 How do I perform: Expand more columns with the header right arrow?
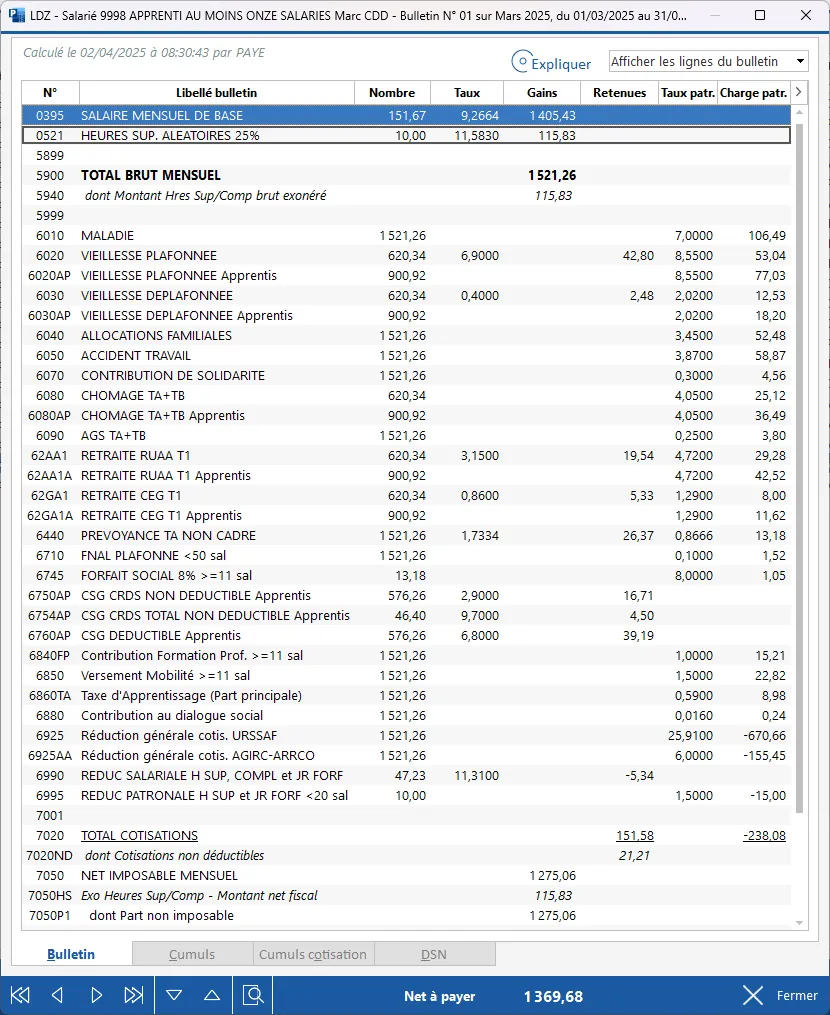799,92
